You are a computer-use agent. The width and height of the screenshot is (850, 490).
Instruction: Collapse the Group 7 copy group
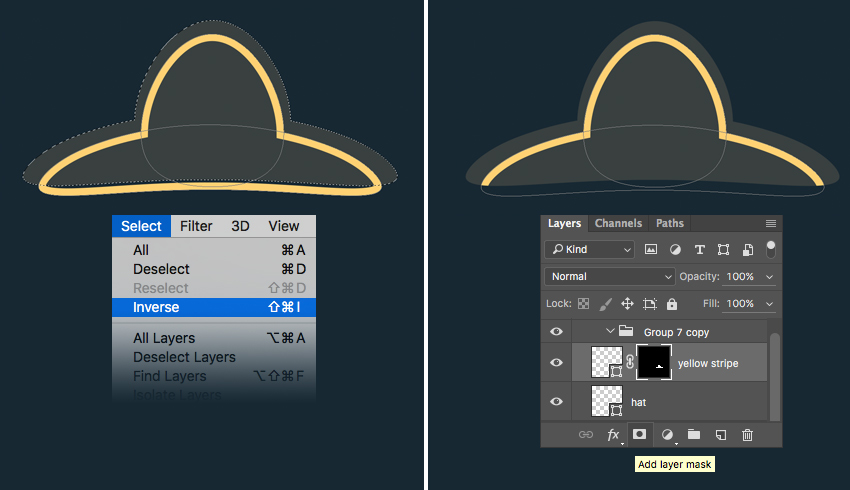pos(610,331)
